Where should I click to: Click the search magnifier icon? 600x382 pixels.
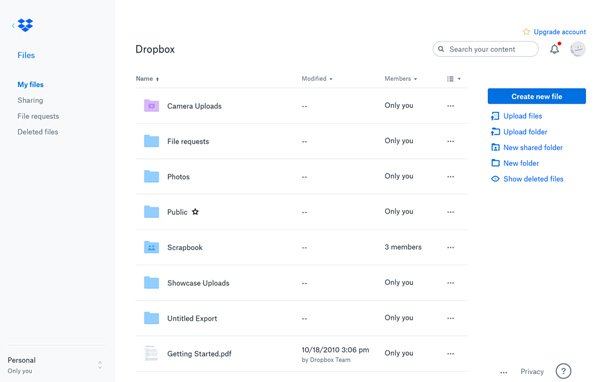[x=441, y=49]
